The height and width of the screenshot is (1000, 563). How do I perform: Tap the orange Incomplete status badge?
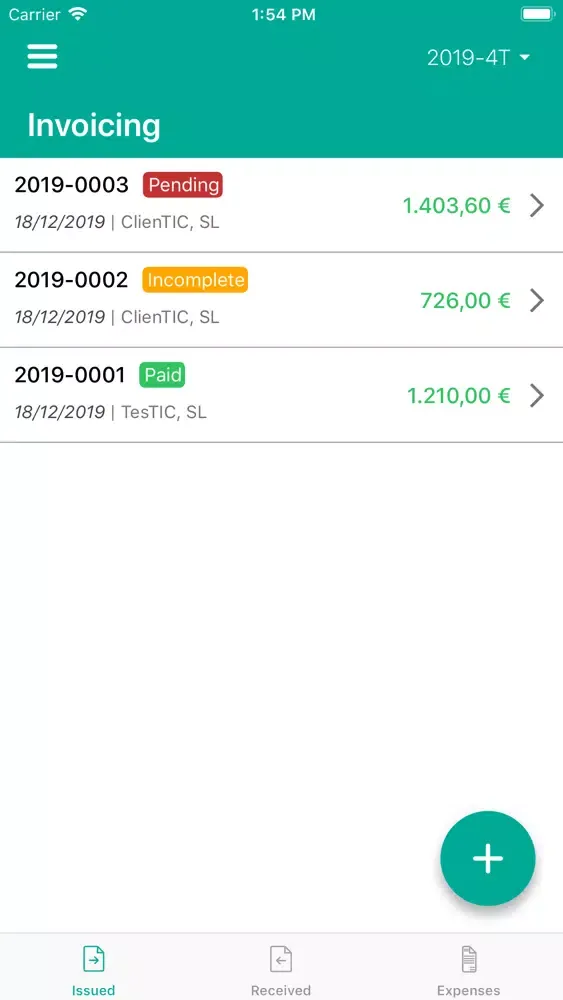point(195,280)
